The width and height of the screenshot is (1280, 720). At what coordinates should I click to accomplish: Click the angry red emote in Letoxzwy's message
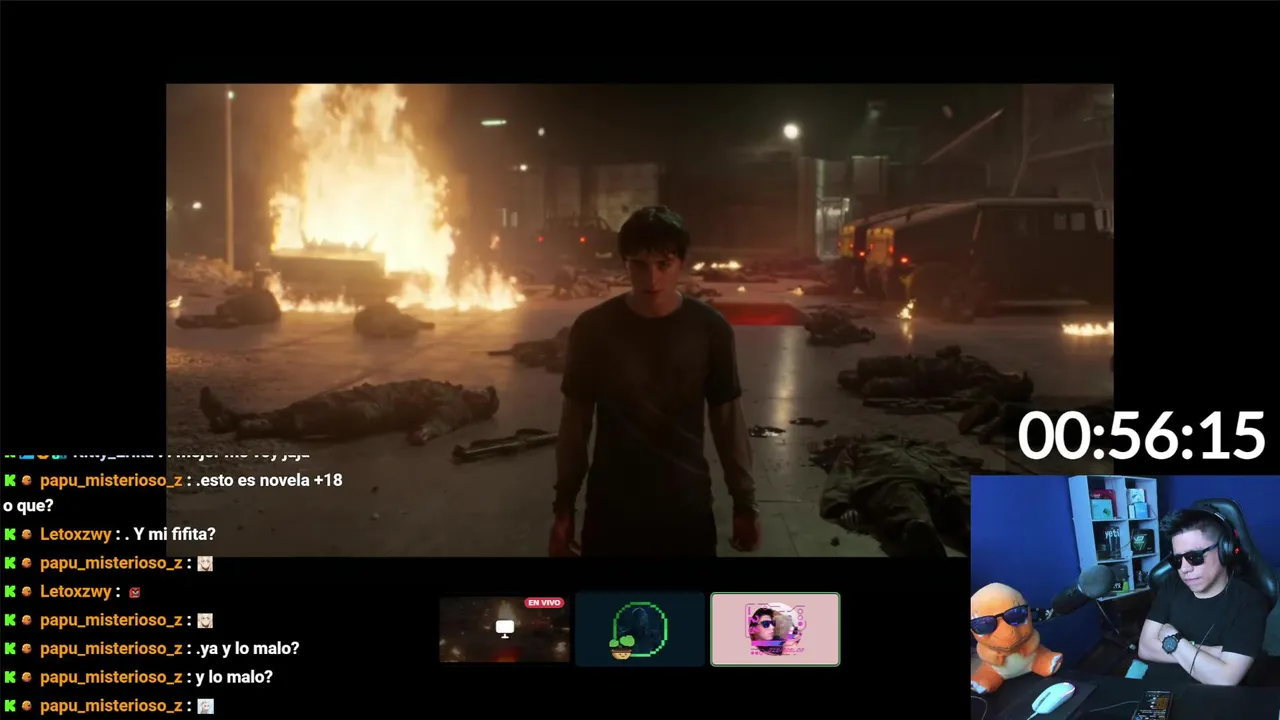(x=135, y=592)
